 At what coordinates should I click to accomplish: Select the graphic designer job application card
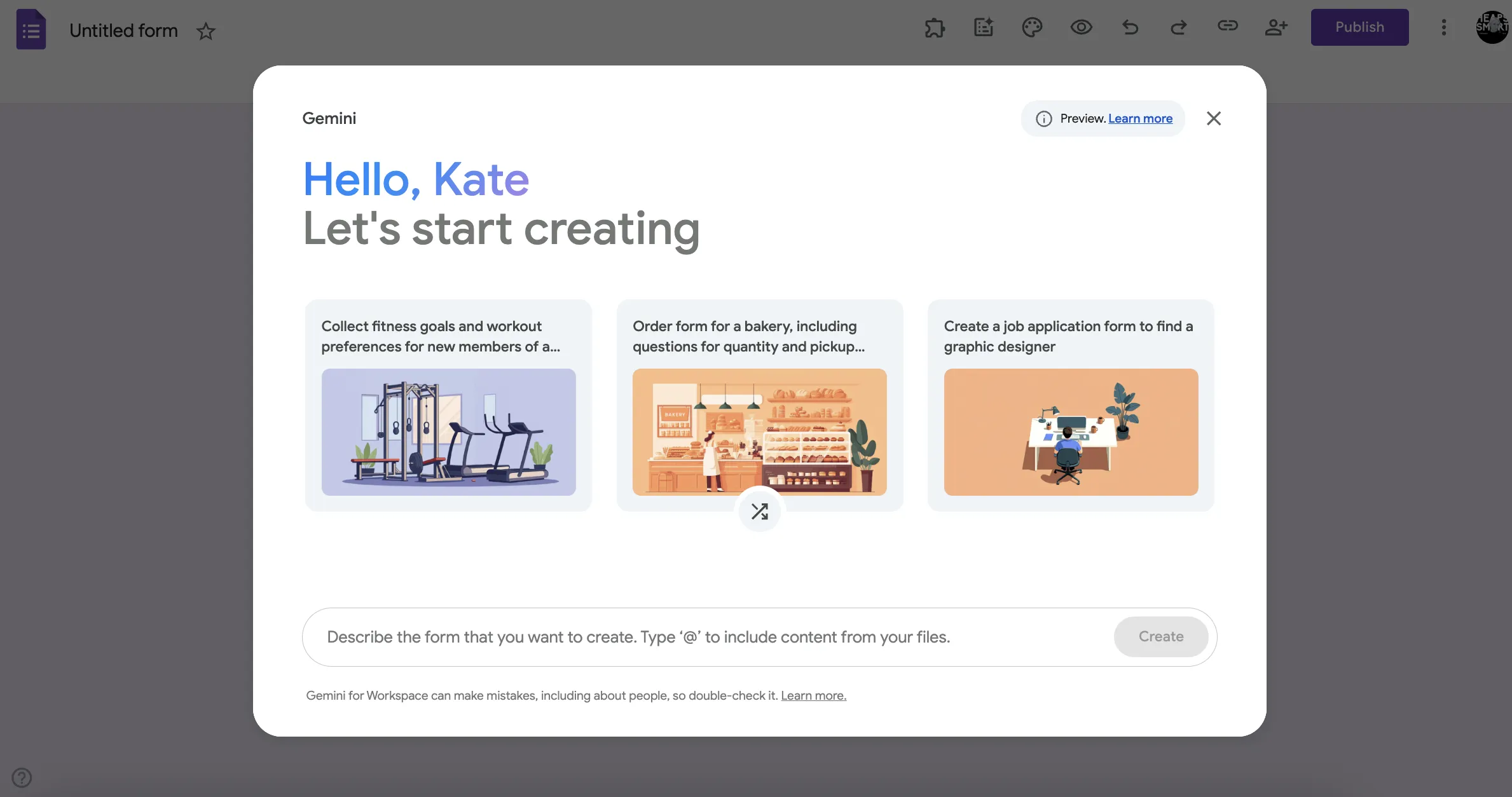click(1071, 405)
